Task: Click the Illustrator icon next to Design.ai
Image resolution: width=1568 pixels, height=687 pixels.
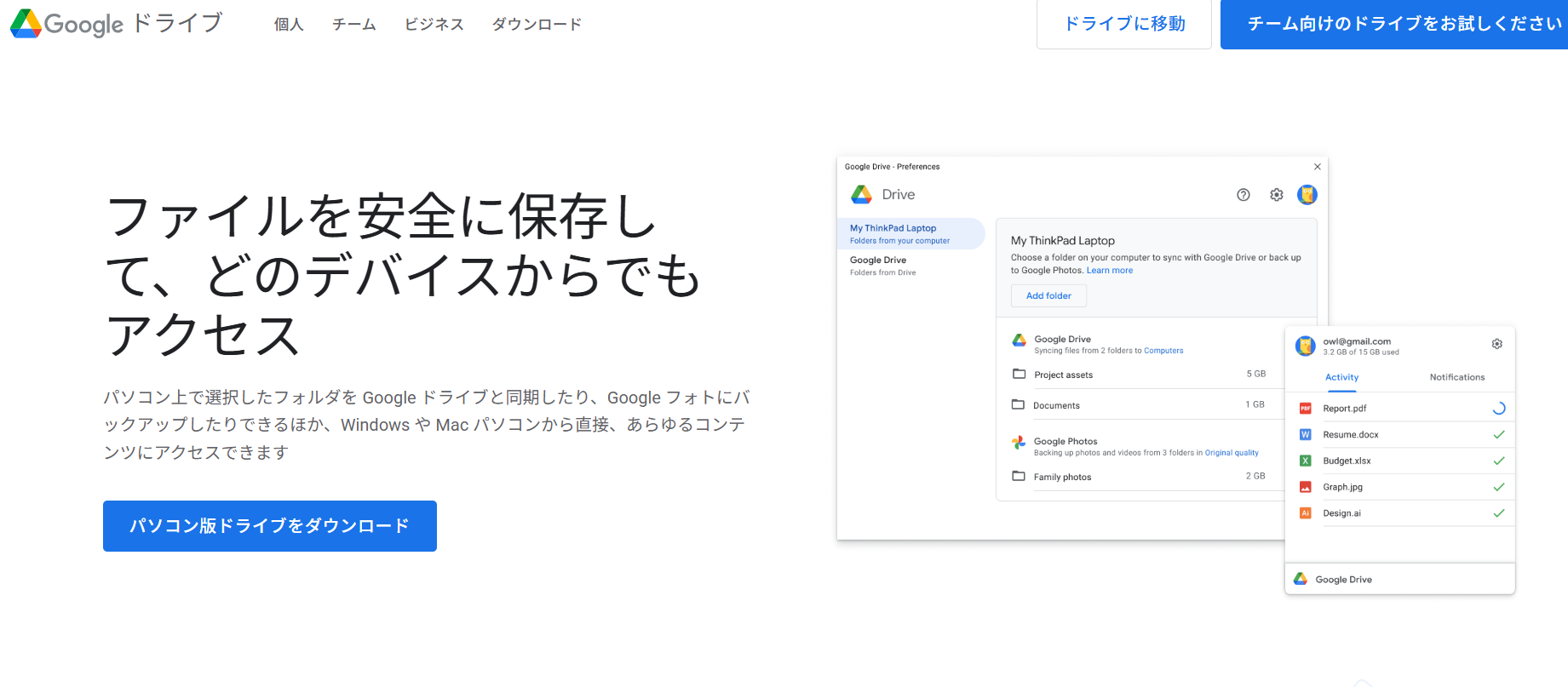Action: (x=1305, y=513)
